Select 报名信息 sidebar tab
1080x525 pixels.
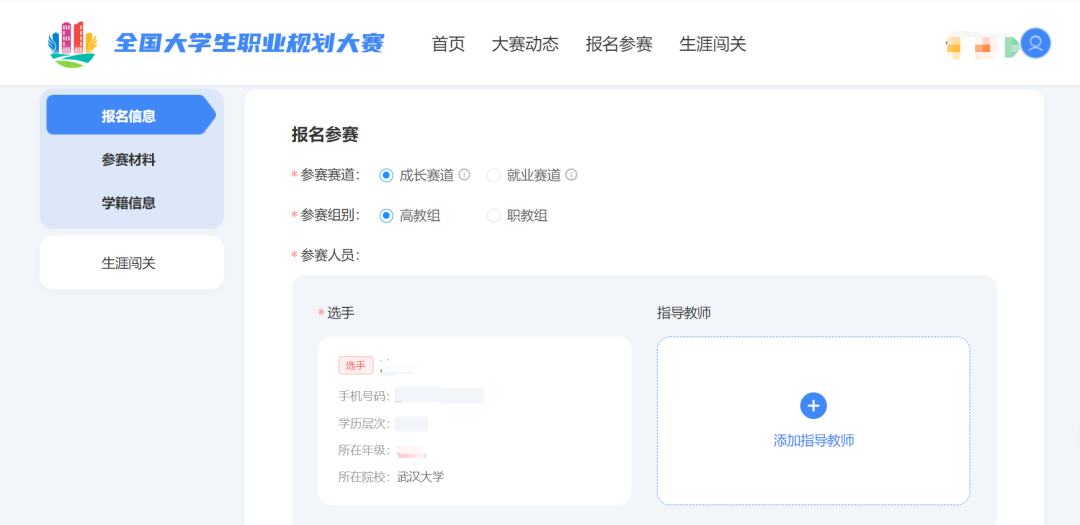pos(131,115)
